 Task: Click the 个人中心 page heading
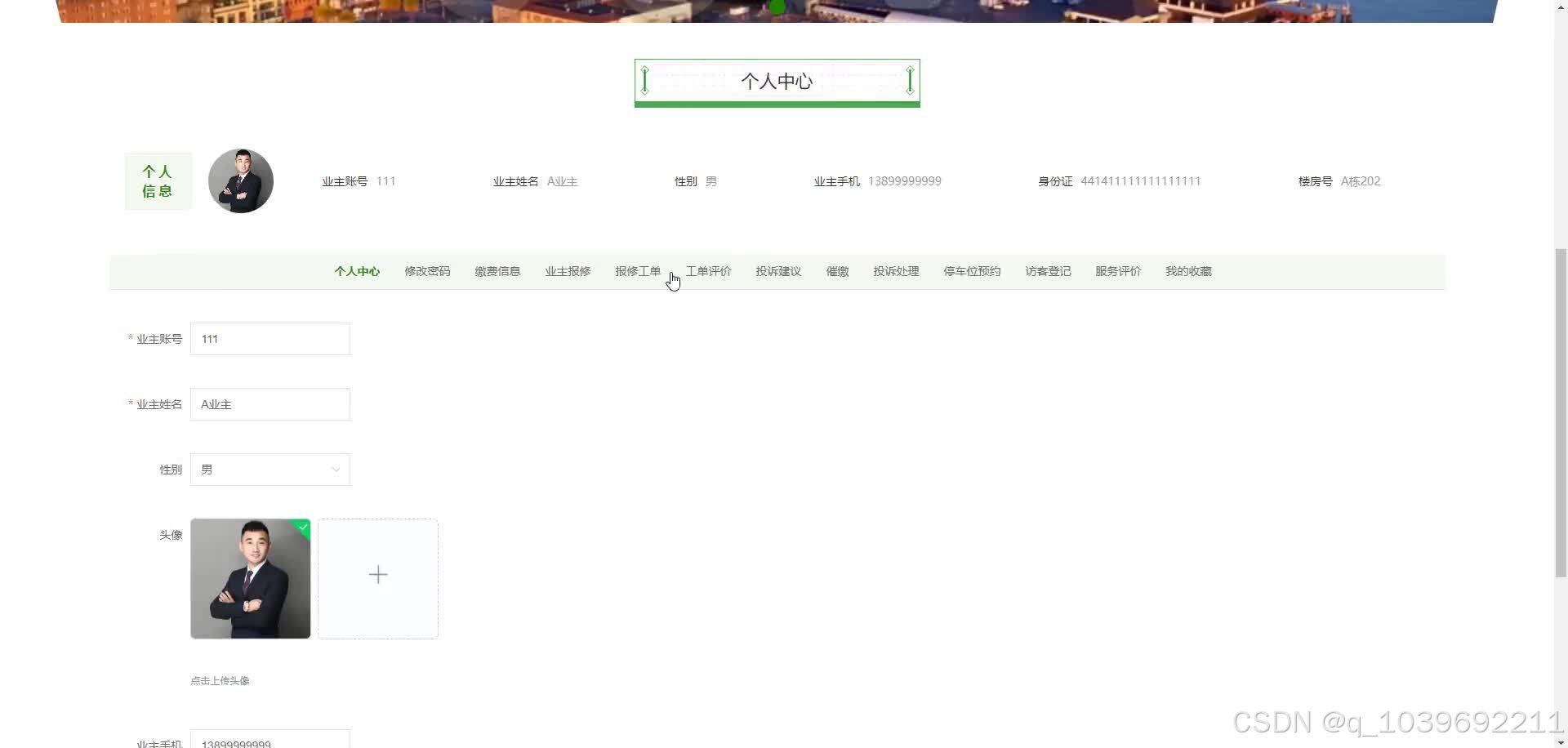(x=777, y=82)
